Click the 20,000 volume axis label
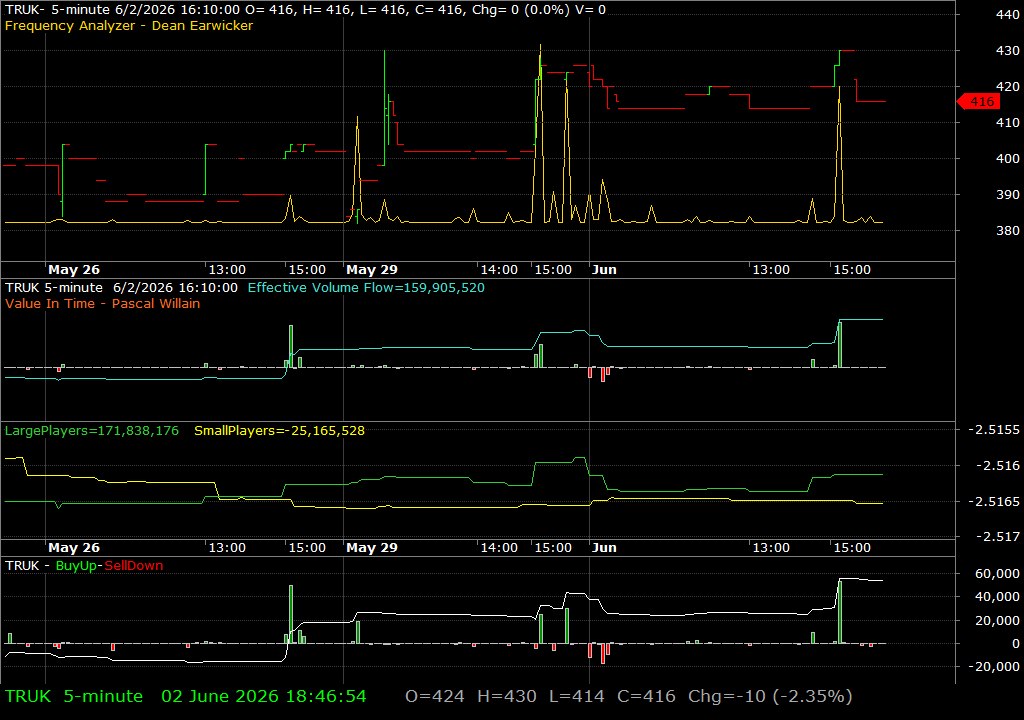The image size is (1024, 720). 997,620
